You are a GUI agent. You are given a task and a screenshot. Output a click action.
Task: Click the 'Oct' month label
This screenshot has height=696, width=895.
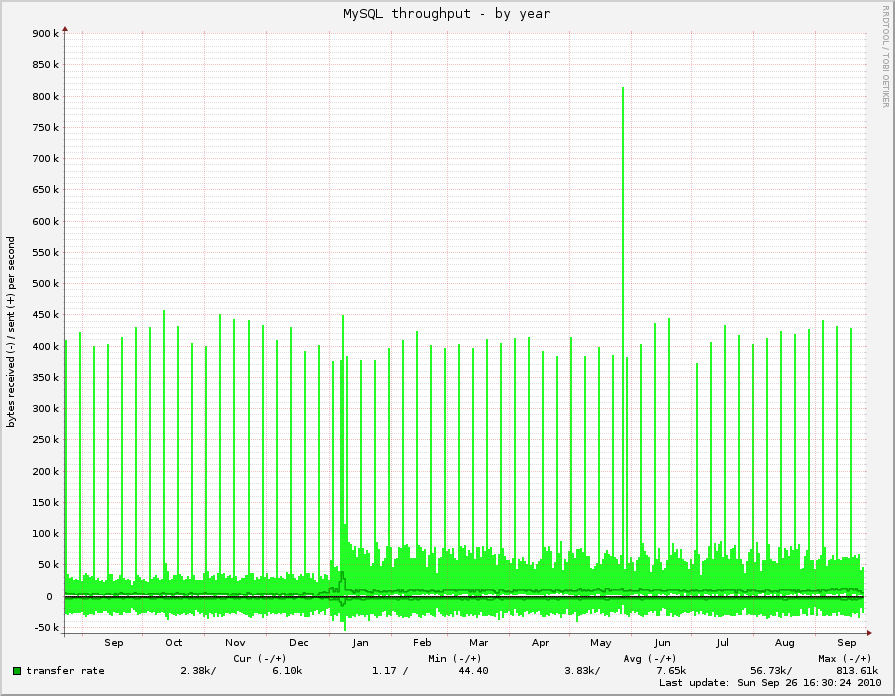[174, 643]
